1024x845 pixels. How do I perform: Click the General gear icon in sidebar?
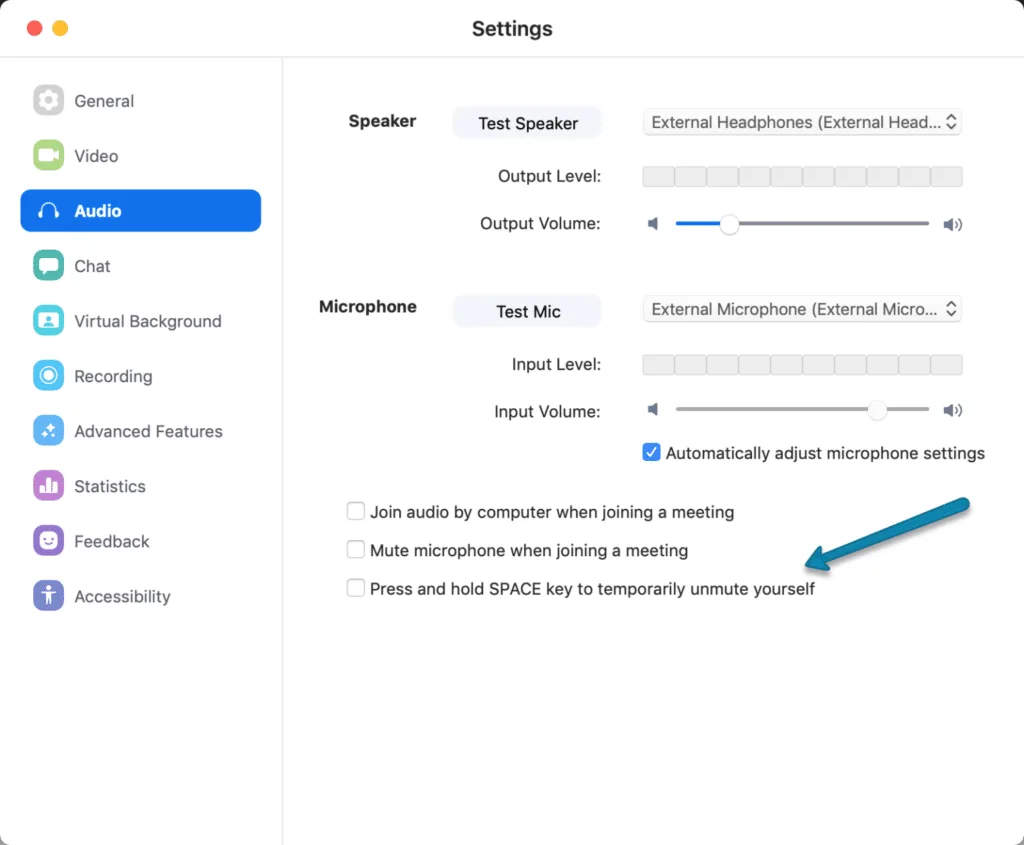pyautogui.click(x=48, y=101)
